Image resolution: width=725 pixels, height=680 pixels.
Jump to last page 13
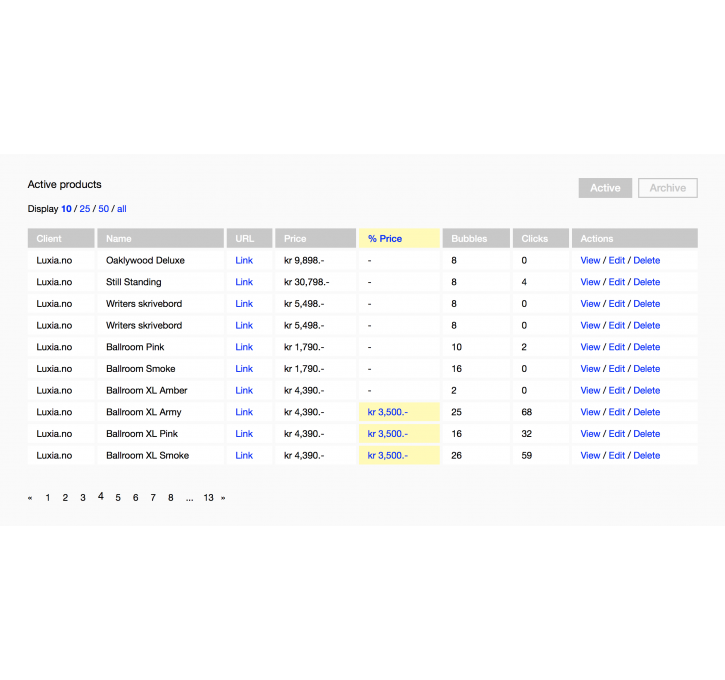tap(209, 497)
